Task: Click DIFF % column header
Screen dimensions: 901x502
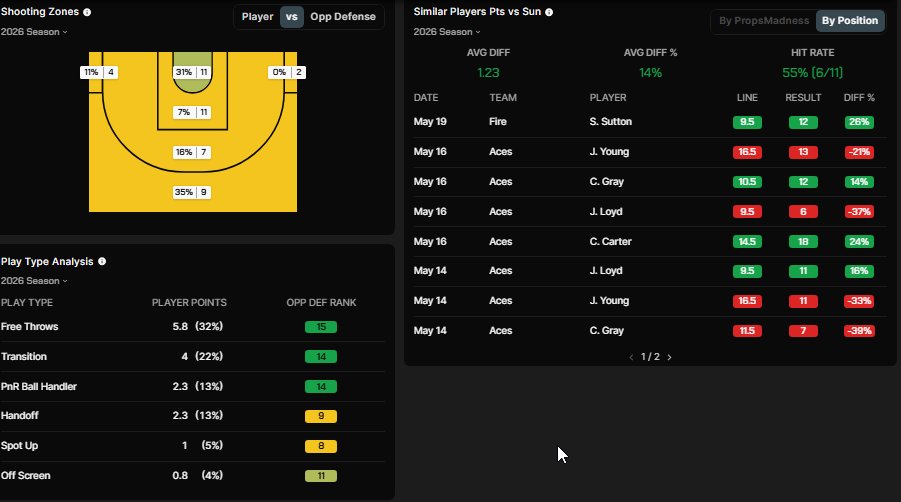Action: point(859,98)
